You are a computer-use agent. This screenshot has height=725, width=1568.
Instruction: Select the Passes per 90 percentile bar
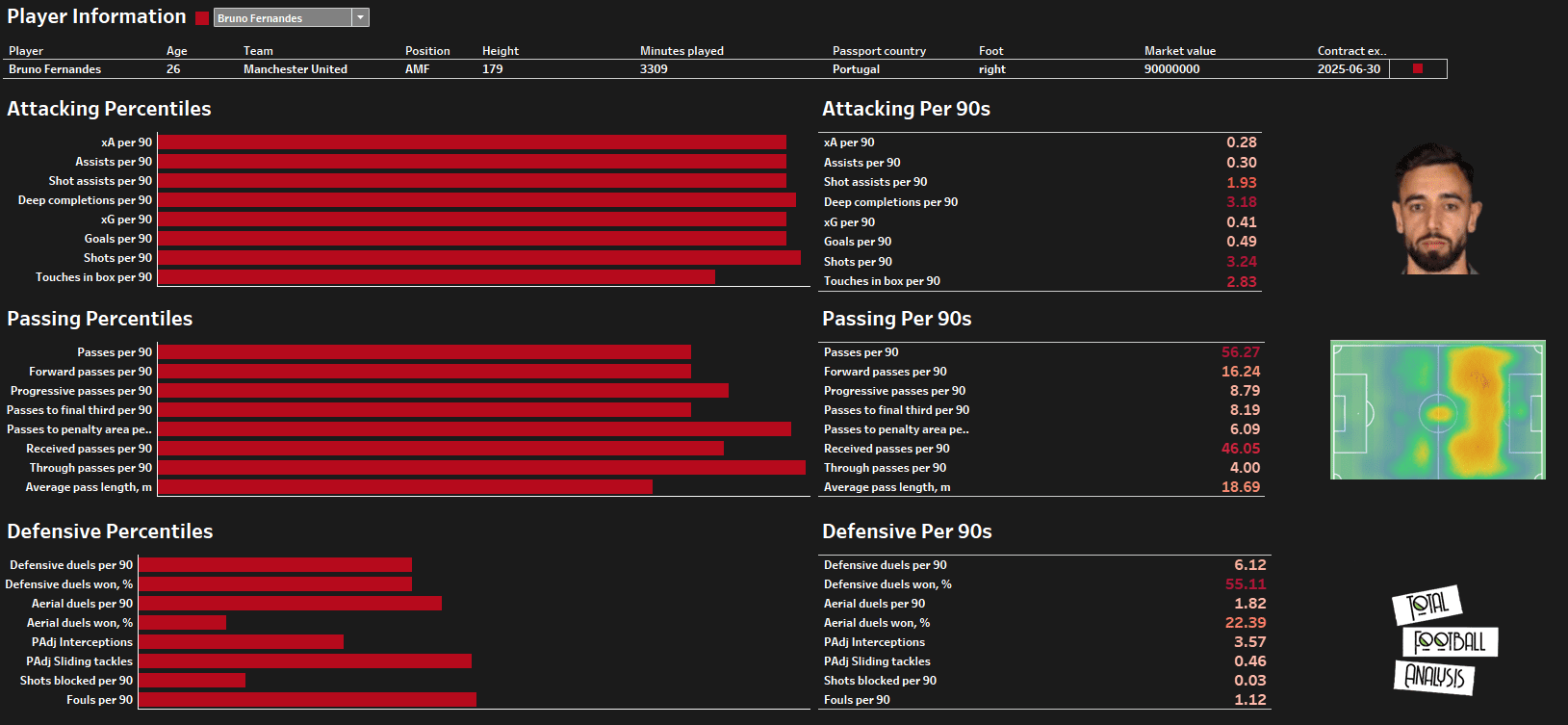tap(424, 352)
